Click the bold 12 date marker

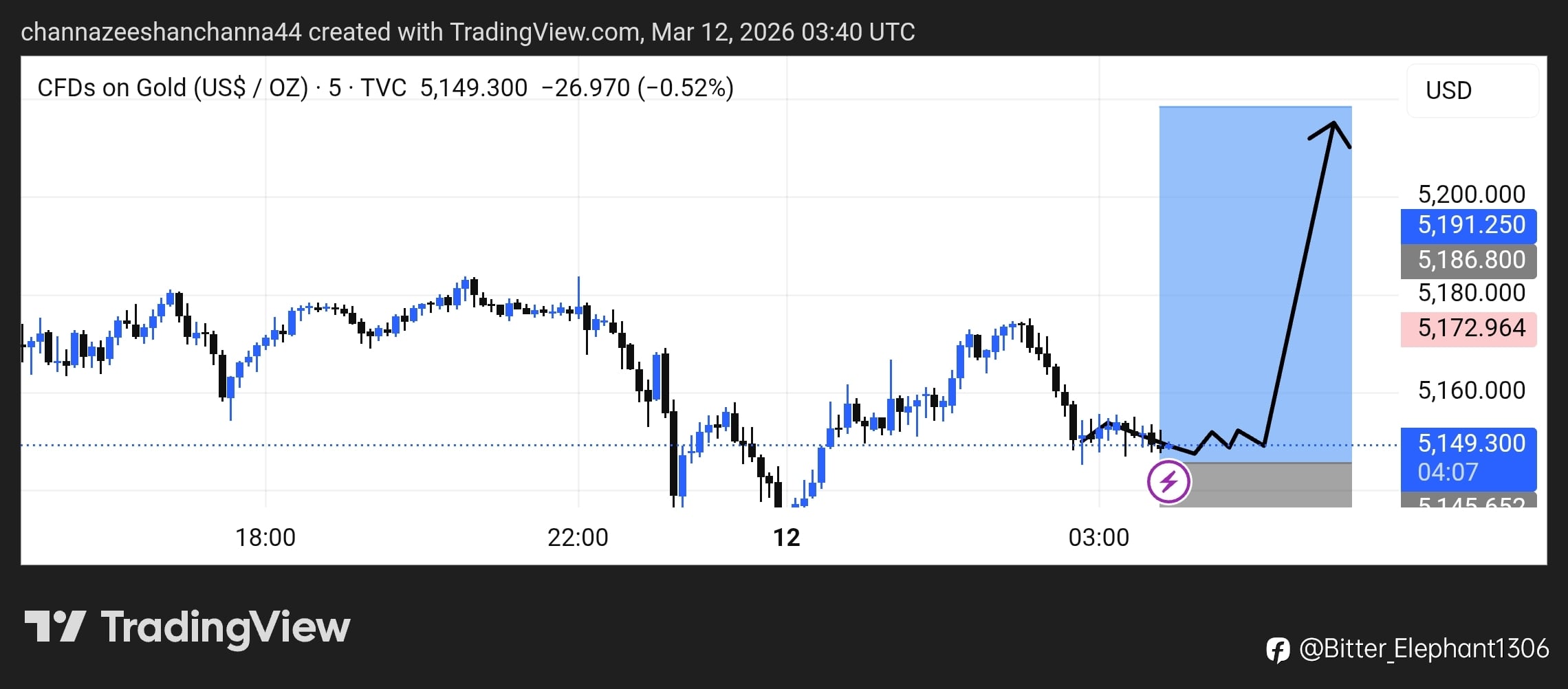coord(787,537)
